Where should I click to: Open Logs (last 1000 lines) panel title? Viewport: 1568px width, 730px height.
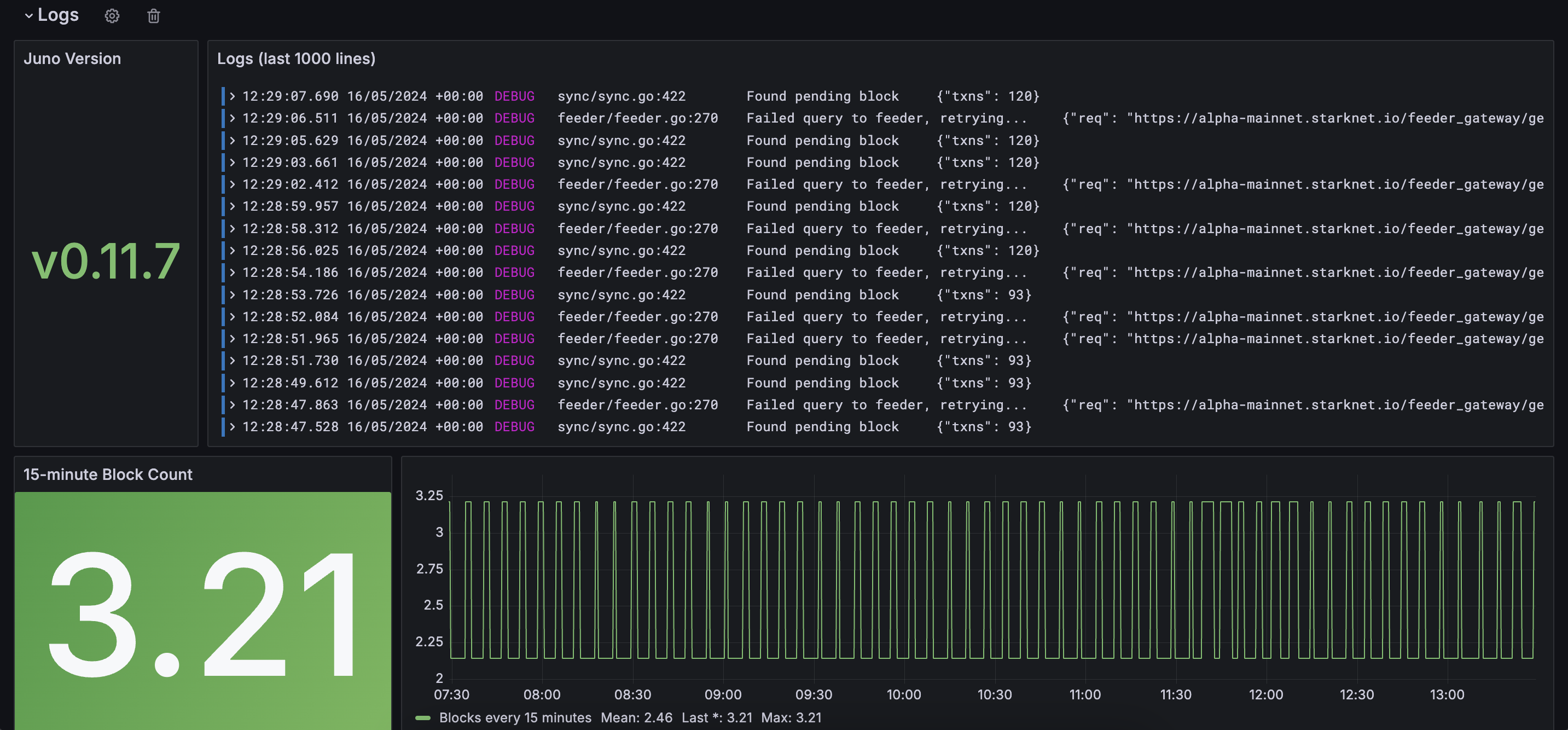click(x=297, y=59)
